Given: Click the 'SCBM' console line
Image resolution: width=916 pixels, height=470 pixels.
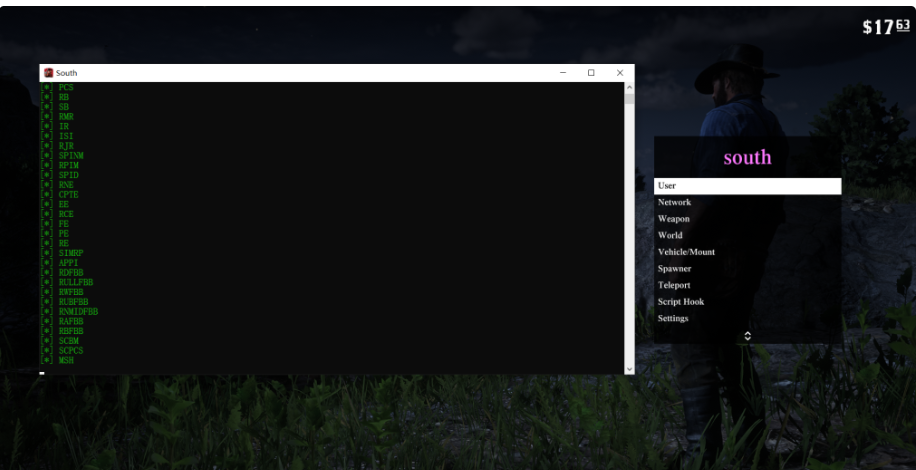Looking at the screenshot, I should click(x=60, y=341).
